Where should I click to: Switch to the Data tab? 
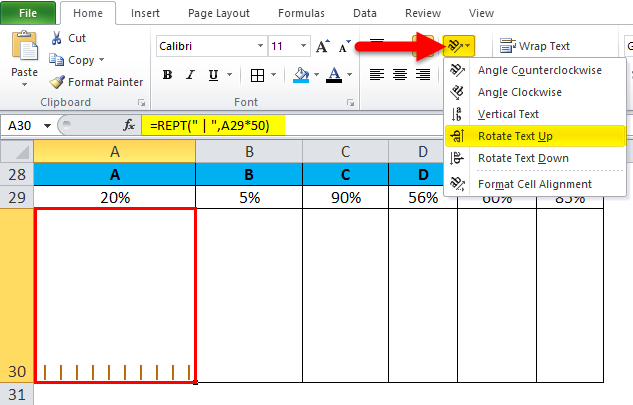[365, 13]
